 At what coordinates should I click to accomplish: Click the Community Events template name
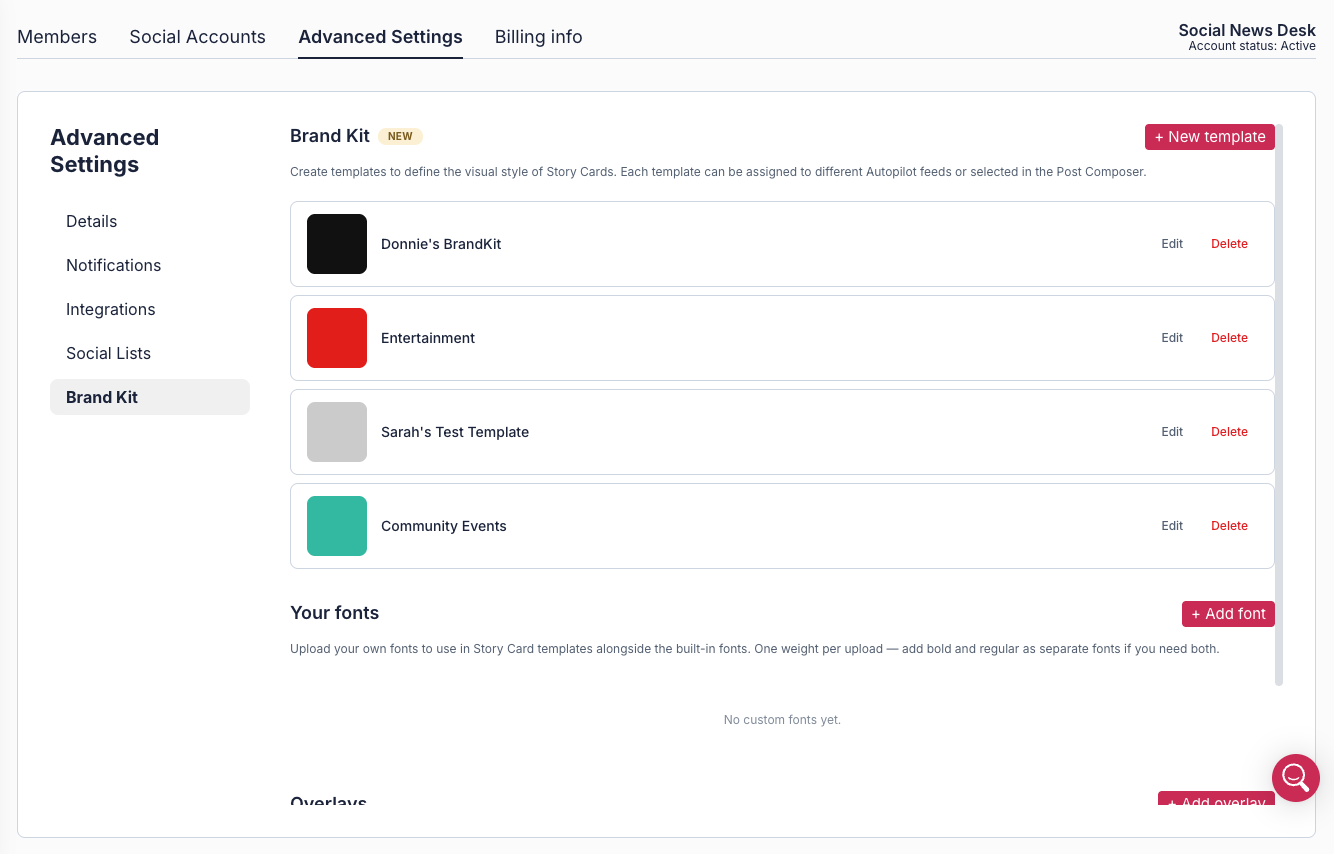[444, 526]
